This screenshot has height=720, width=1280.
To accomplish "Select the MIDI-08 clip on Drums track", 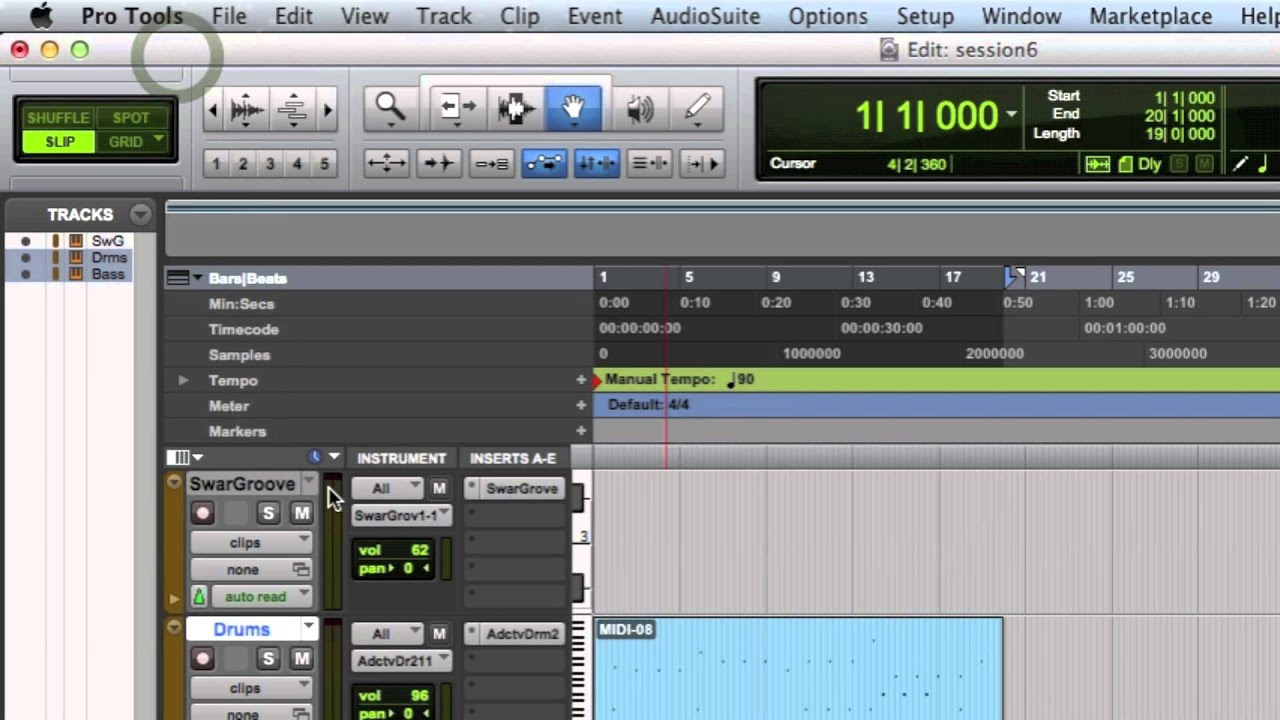I will click(798, 669).
